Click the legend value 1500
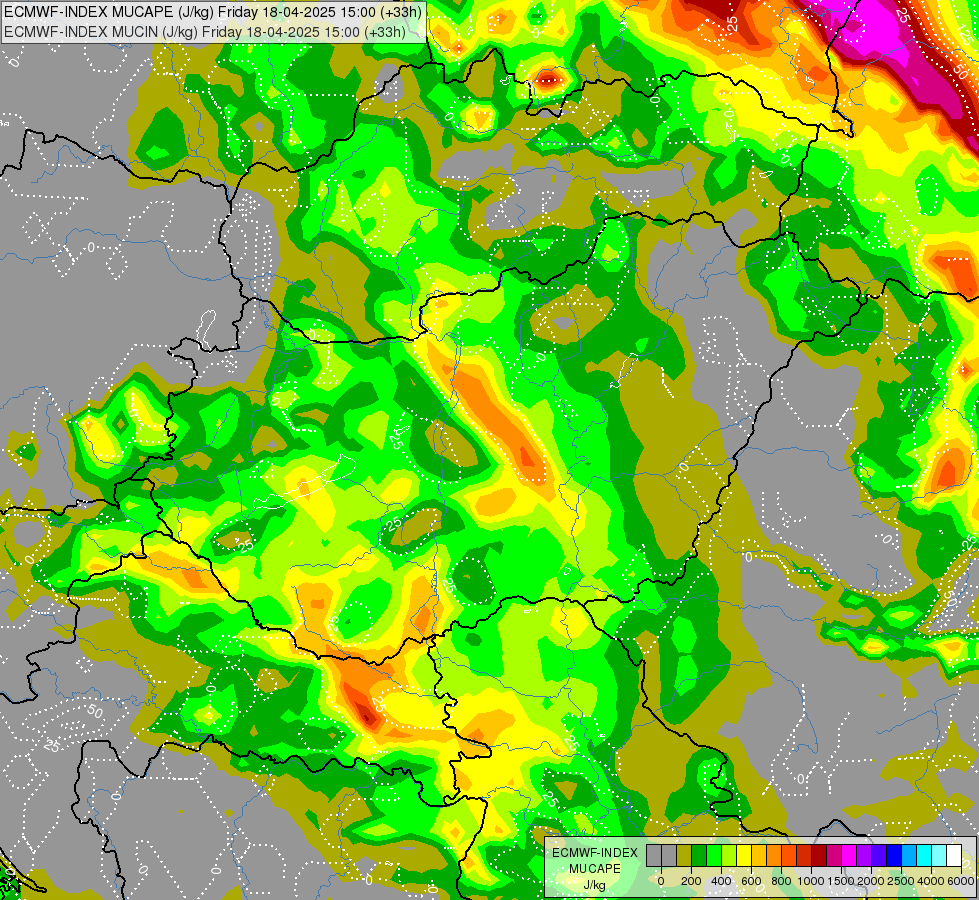 (x=842, y=881)
